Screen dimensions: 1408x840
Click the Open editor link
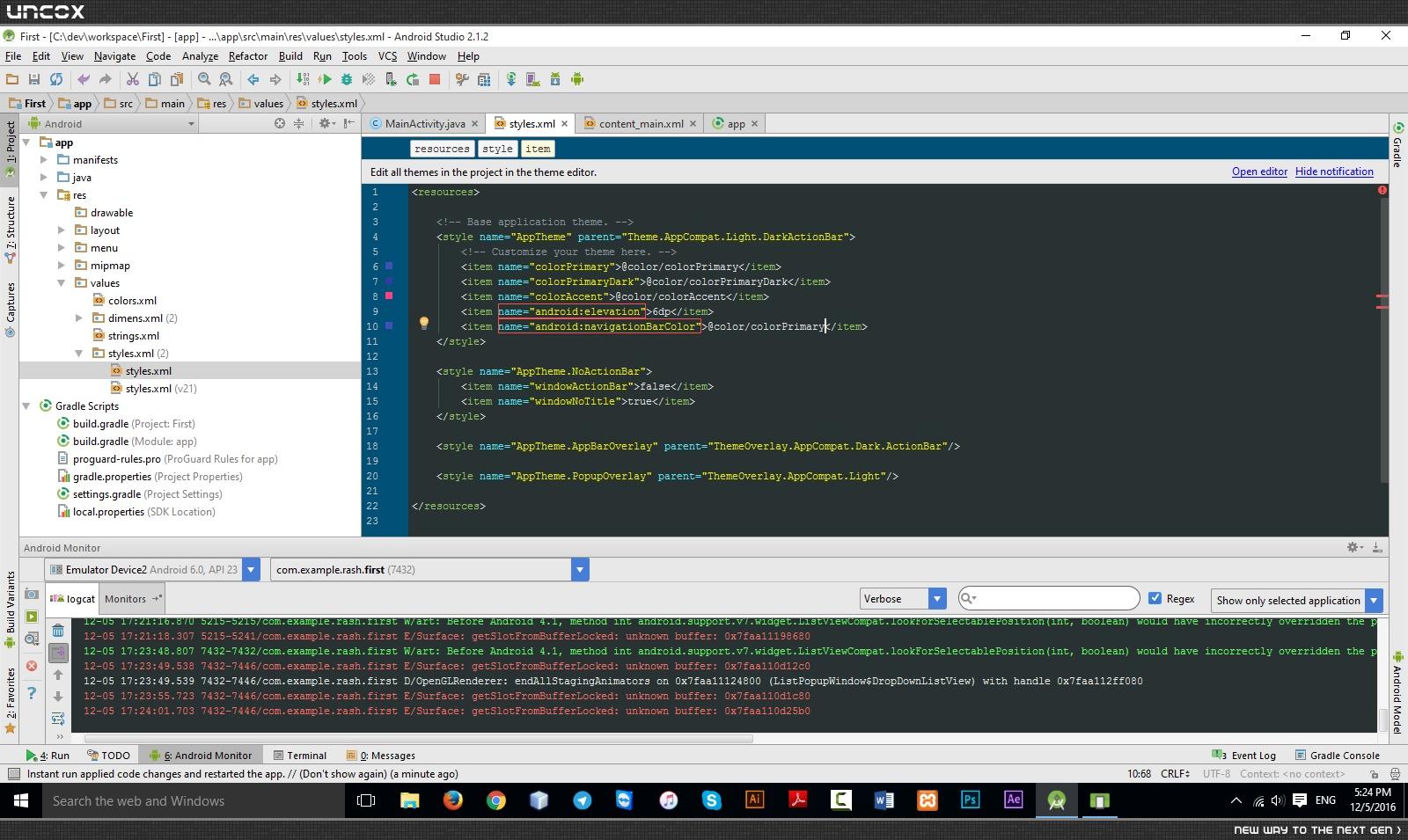(x=1259, y=172)
